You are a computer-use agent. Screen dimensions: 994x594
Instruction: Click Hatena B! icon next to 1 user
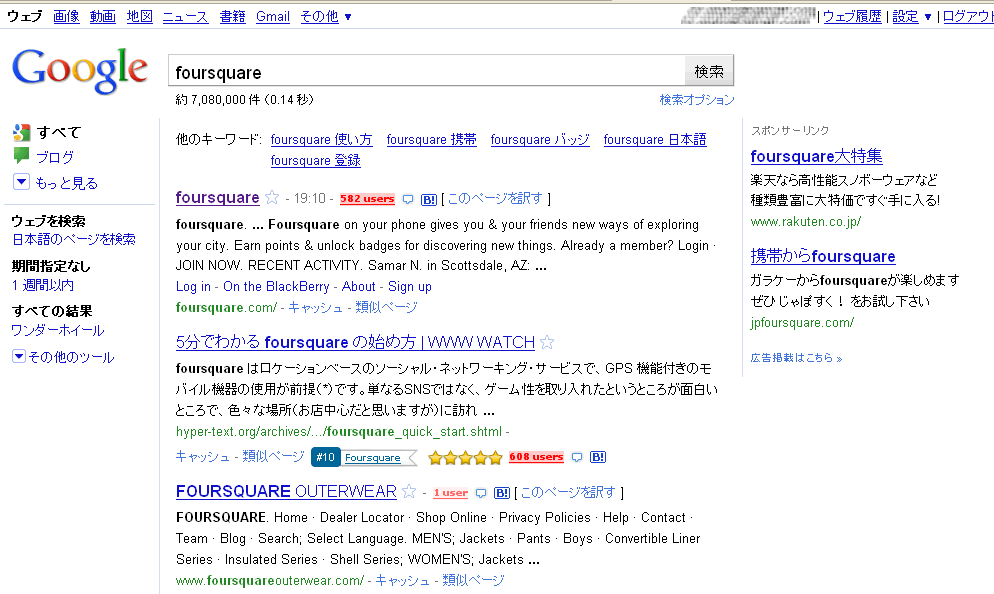[502, 493]
